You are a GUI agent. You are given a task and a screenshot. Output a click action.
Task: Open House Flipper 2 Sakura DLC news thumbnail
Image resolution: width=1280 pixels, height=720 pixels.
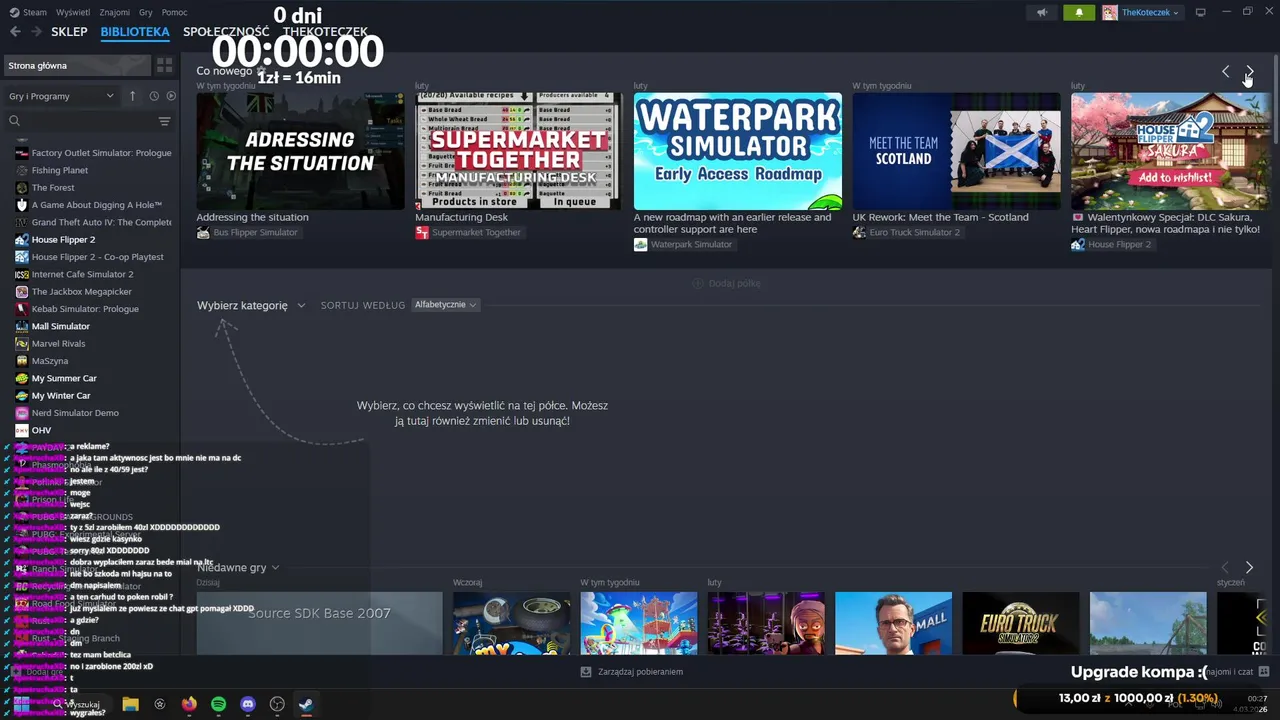(x=1171, y=151)
